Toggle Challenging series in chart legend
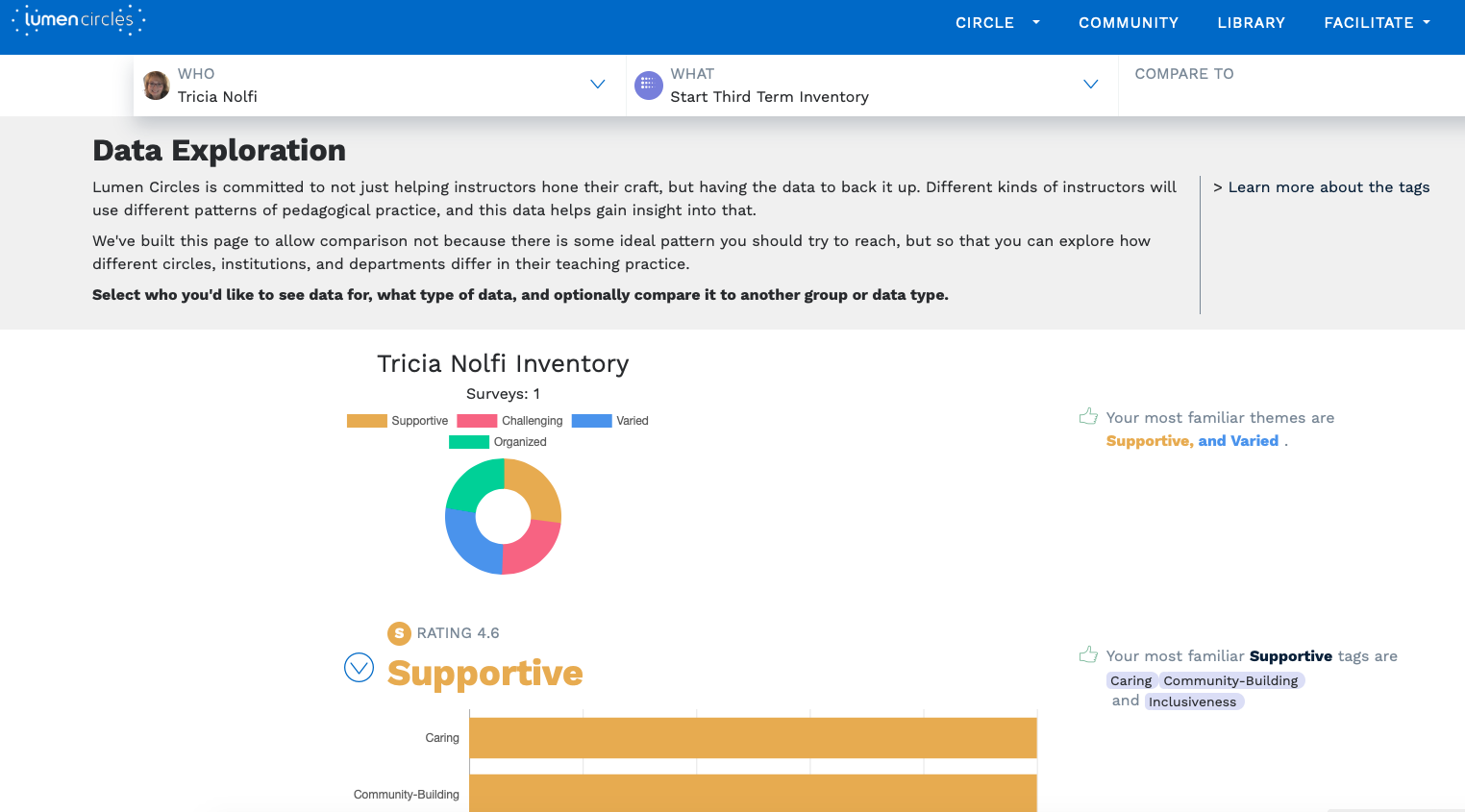Screen dimensions: 1465x812 (510, 421)
